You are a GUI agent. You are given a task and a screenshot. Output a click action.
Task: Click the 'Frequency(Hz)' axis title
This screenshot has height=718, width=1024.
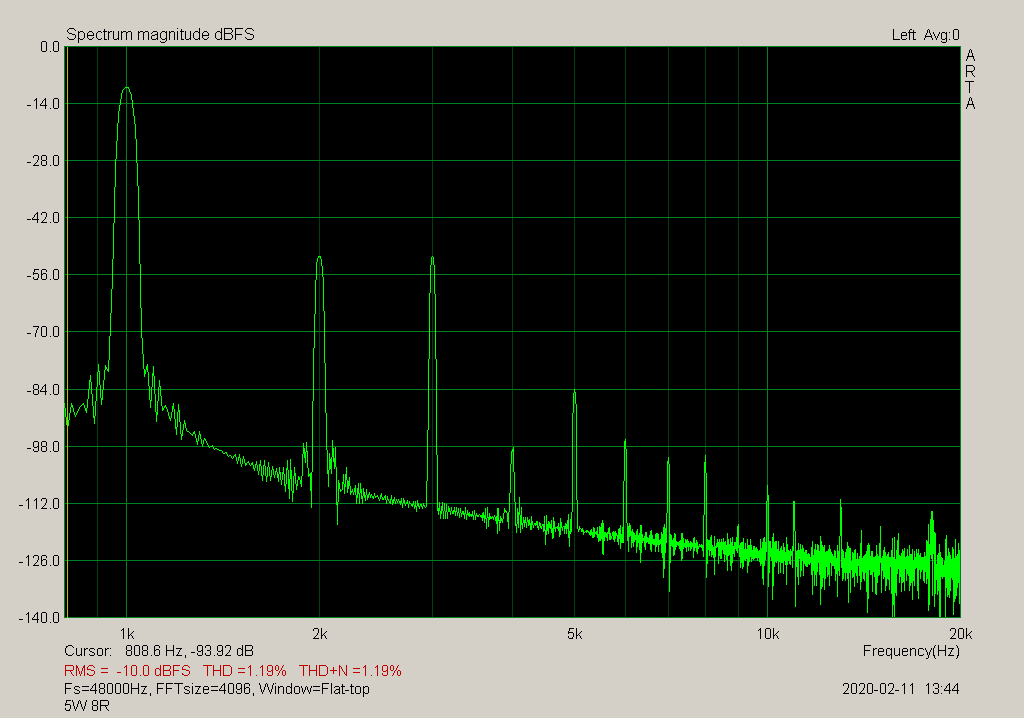911,651
